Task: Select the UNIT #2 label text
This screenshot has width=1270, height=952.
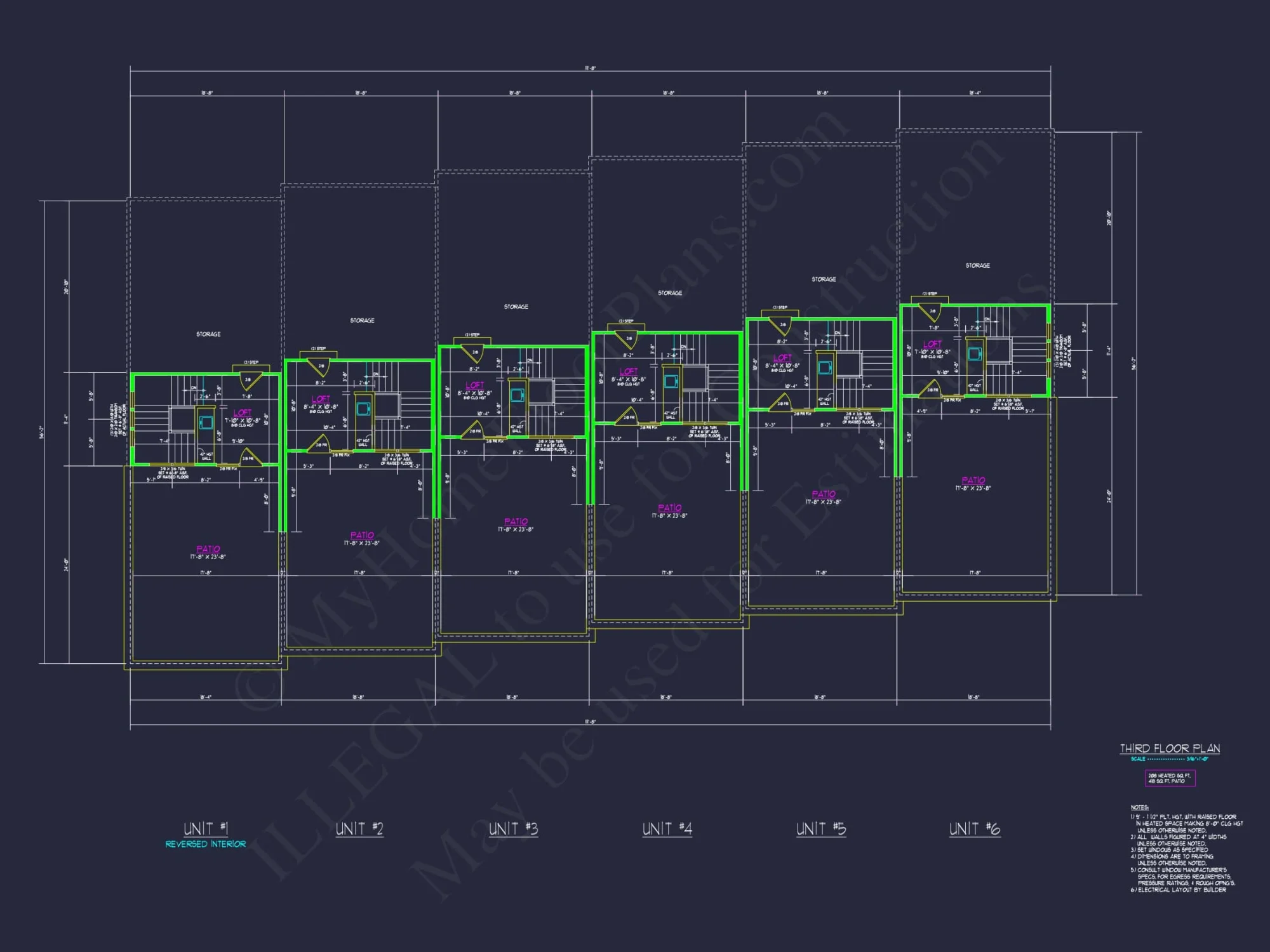Action: coord(359,829)
